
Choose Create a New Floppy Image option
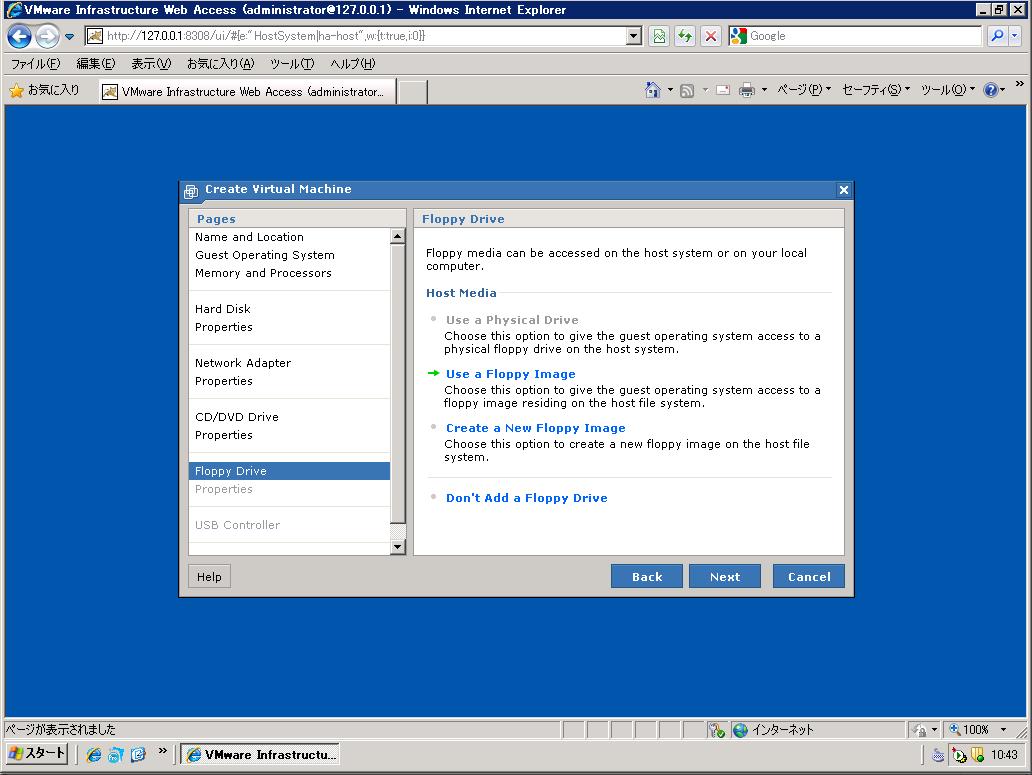[536, 428]
